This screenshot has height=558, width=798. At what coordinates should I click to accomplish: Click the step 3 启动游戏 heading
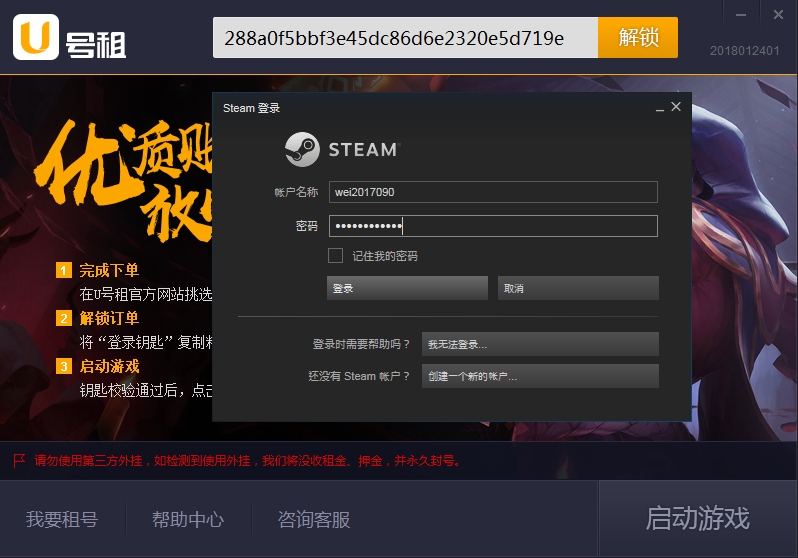click(109, 366)
